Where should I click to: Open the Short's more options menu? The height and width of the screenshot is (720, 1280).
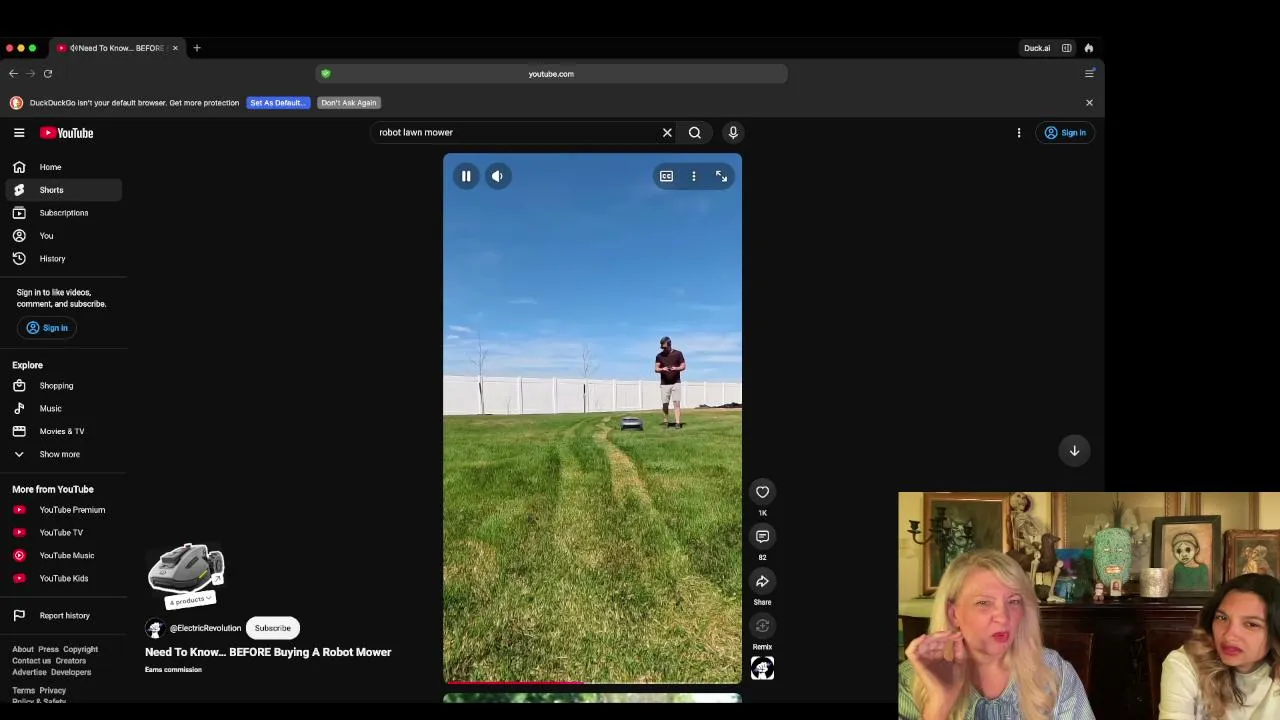(x=694, y=176)
